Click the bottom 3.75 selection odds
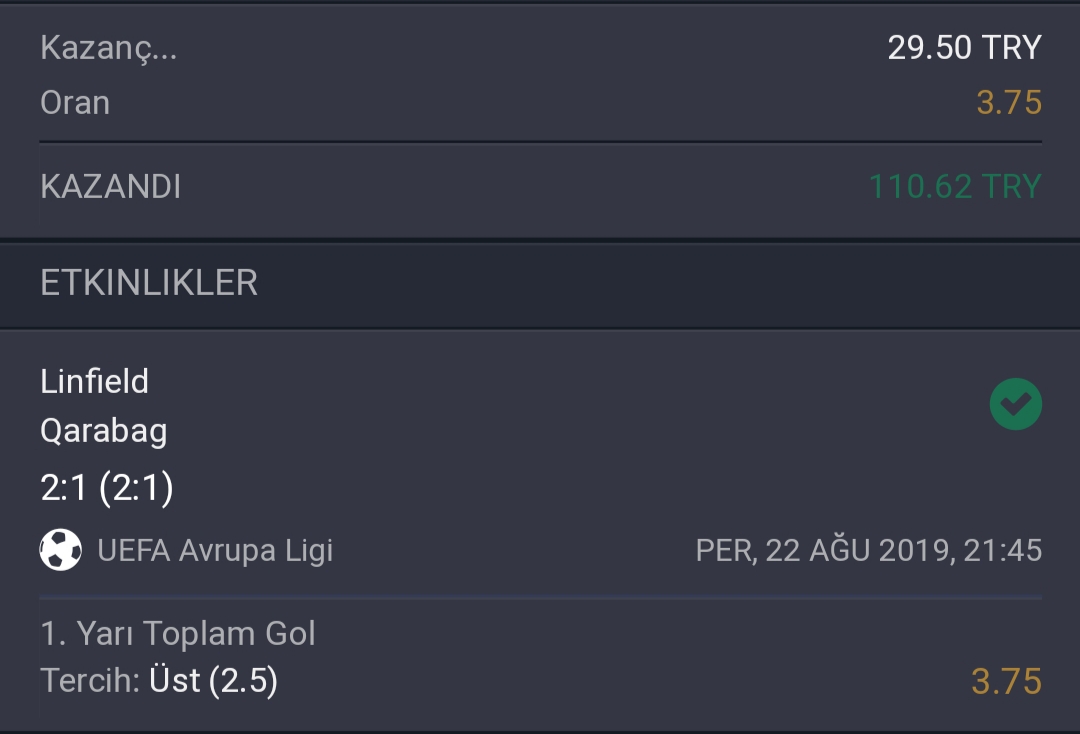Viewport: 1080px width, 734px height. 1006,681
